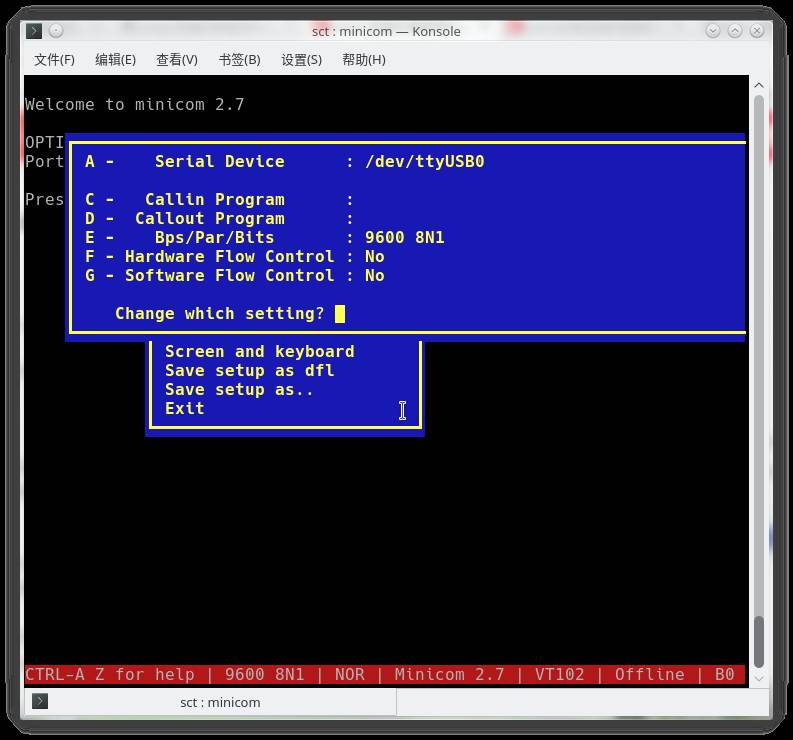
Task: Open the 设置(S) menu
Action: pos(301,60)
